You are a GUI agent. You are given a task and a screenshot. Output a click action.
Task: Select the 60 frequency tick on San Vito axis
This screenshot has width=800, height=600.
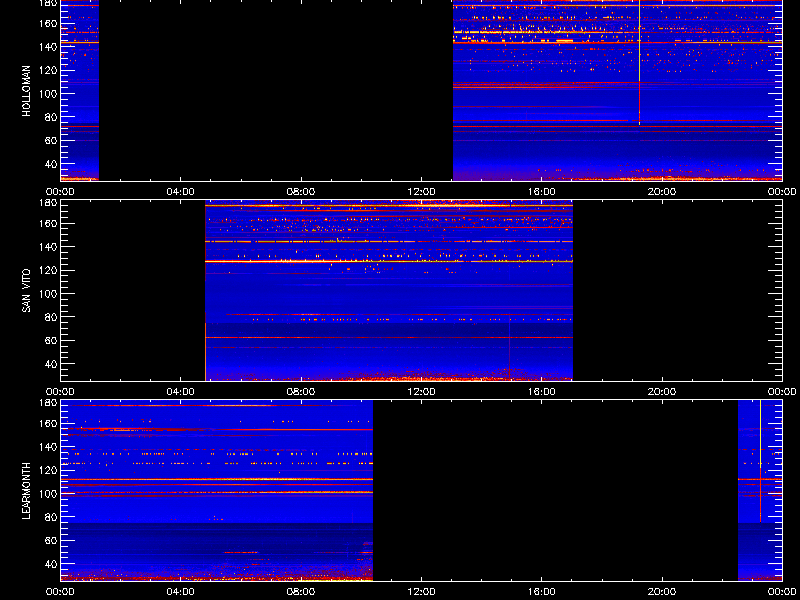click(52, 340)
